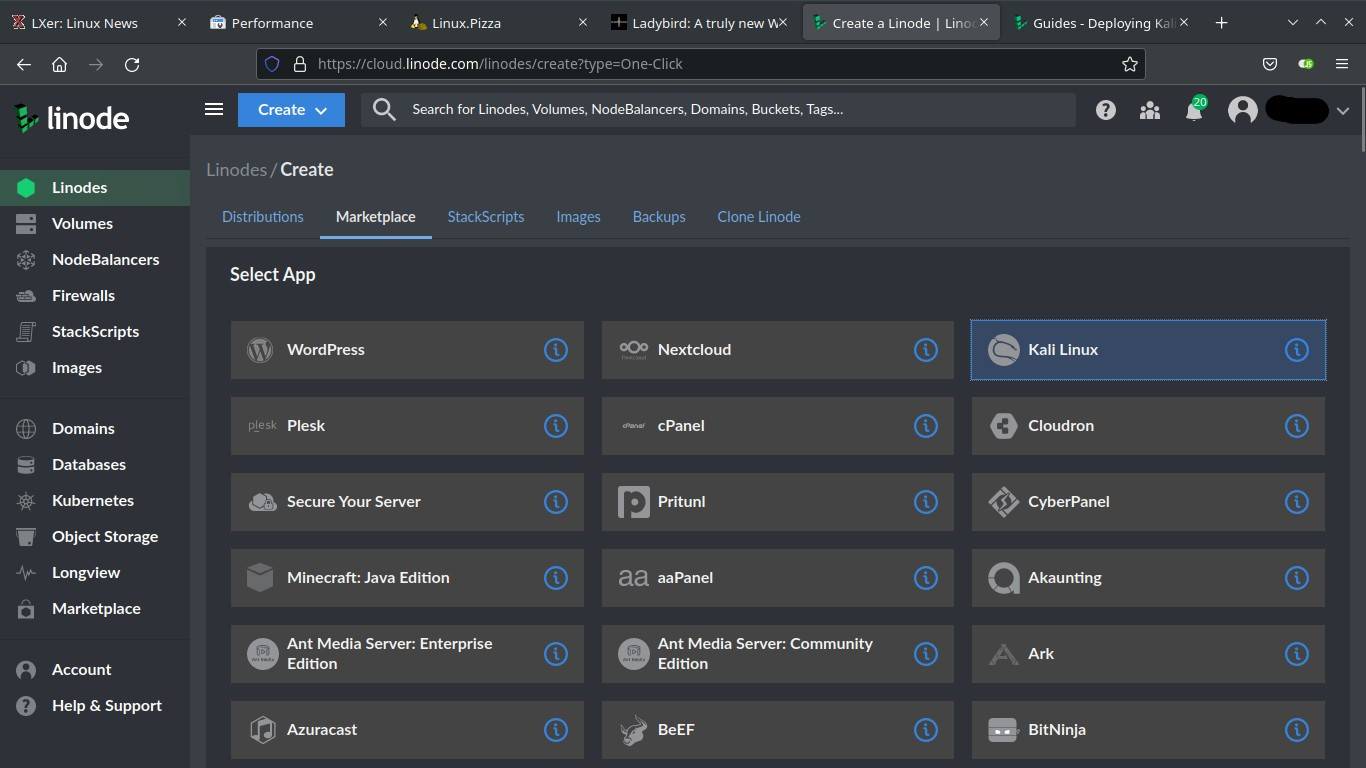Select the Kali Linux app card
This screenshot has height=768, width=1366.
(x=1148, y=350)
